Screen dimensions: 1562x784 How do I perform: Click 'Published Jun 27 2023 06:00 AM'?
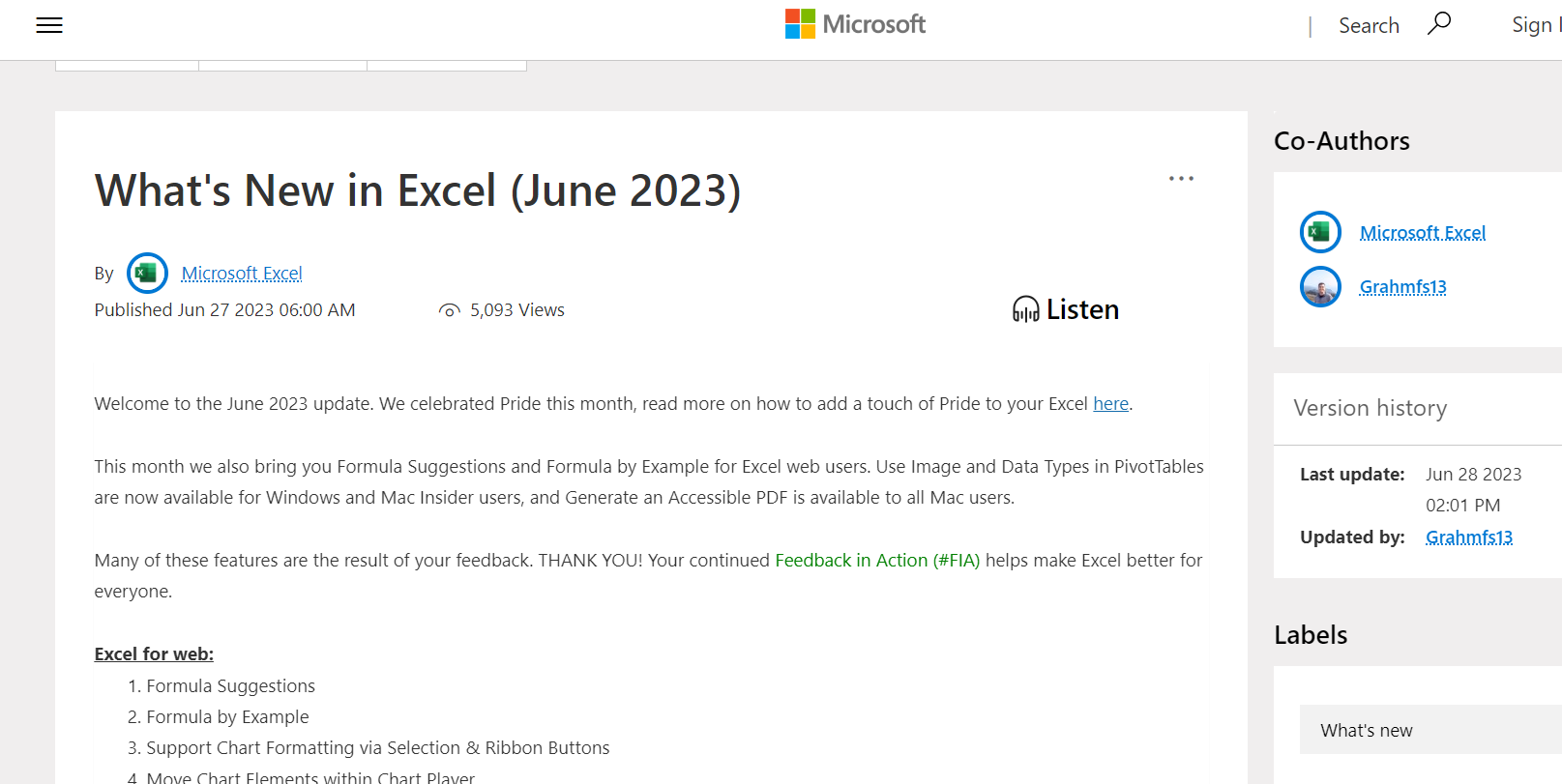(224, 310)
